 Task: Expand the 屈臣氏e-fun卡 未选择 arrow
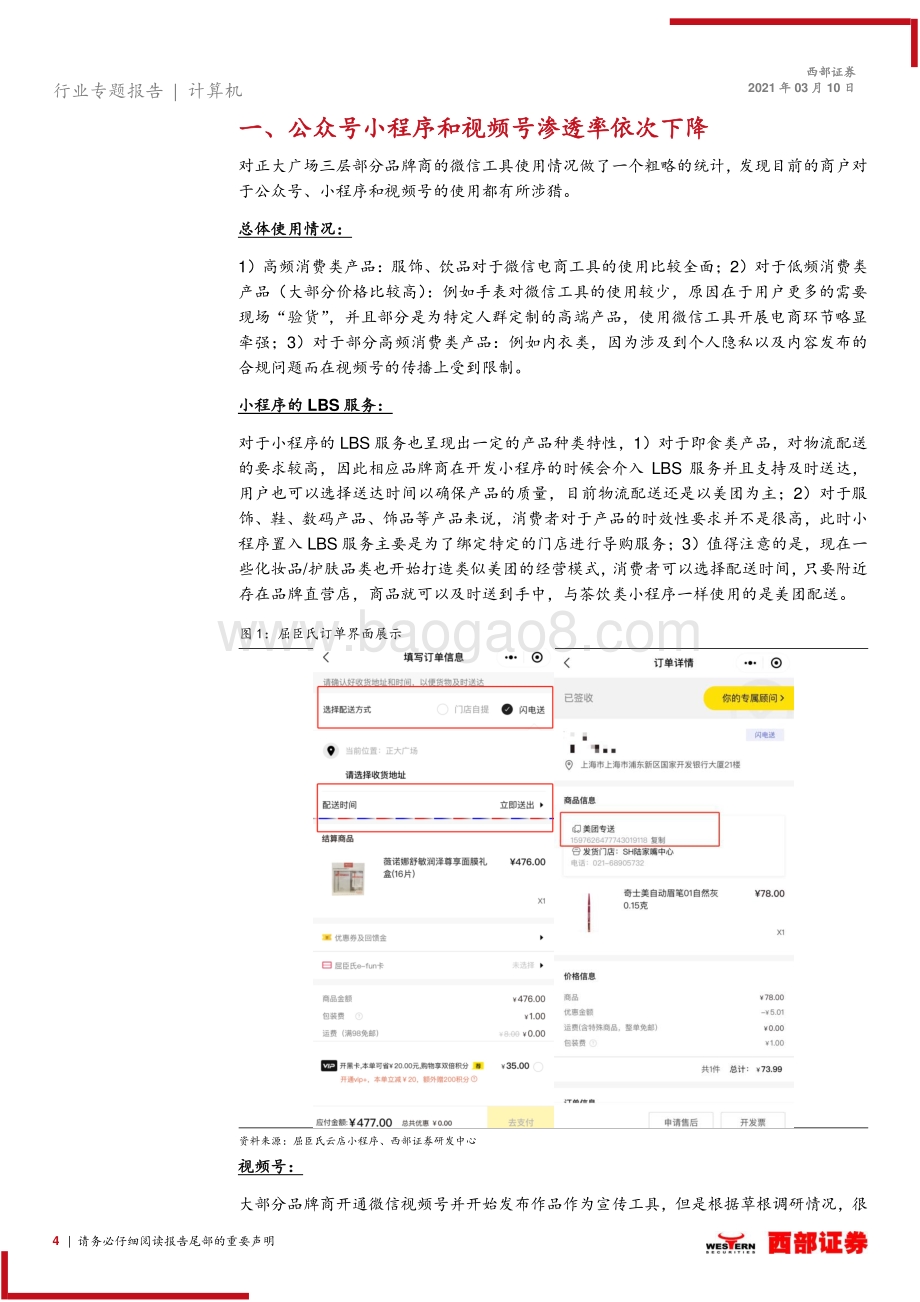542,966
